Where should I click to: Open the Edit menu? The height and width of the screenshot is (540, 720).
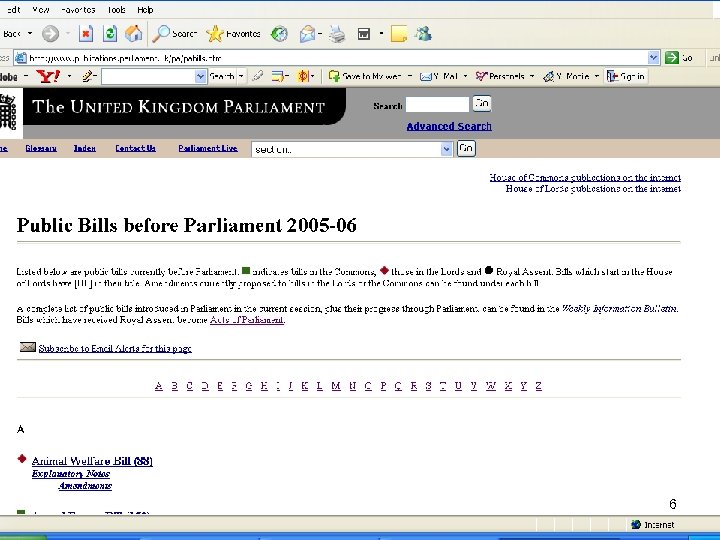pos(14,10)
